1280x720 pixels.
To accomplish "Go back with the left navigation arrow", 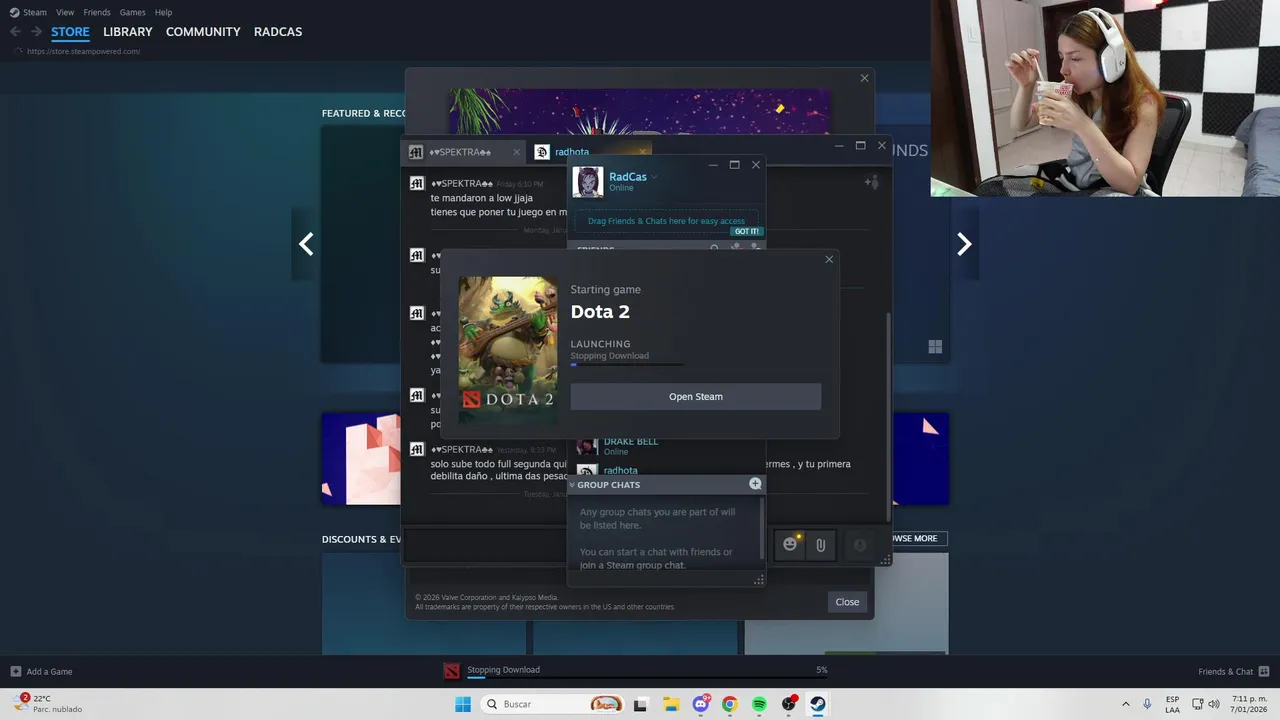I will [x=15, y=32].
